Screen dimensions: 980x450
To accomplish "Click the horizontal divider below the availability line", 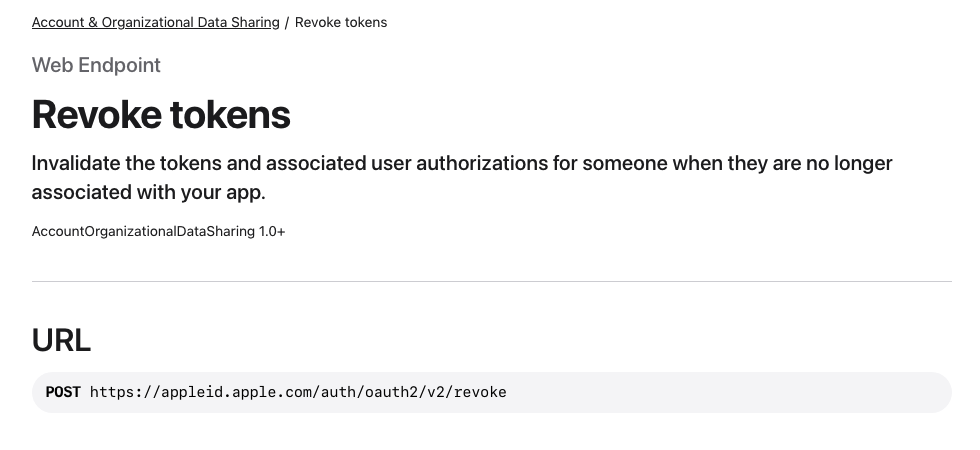I will pyautogui.click(x=492, y=281).
